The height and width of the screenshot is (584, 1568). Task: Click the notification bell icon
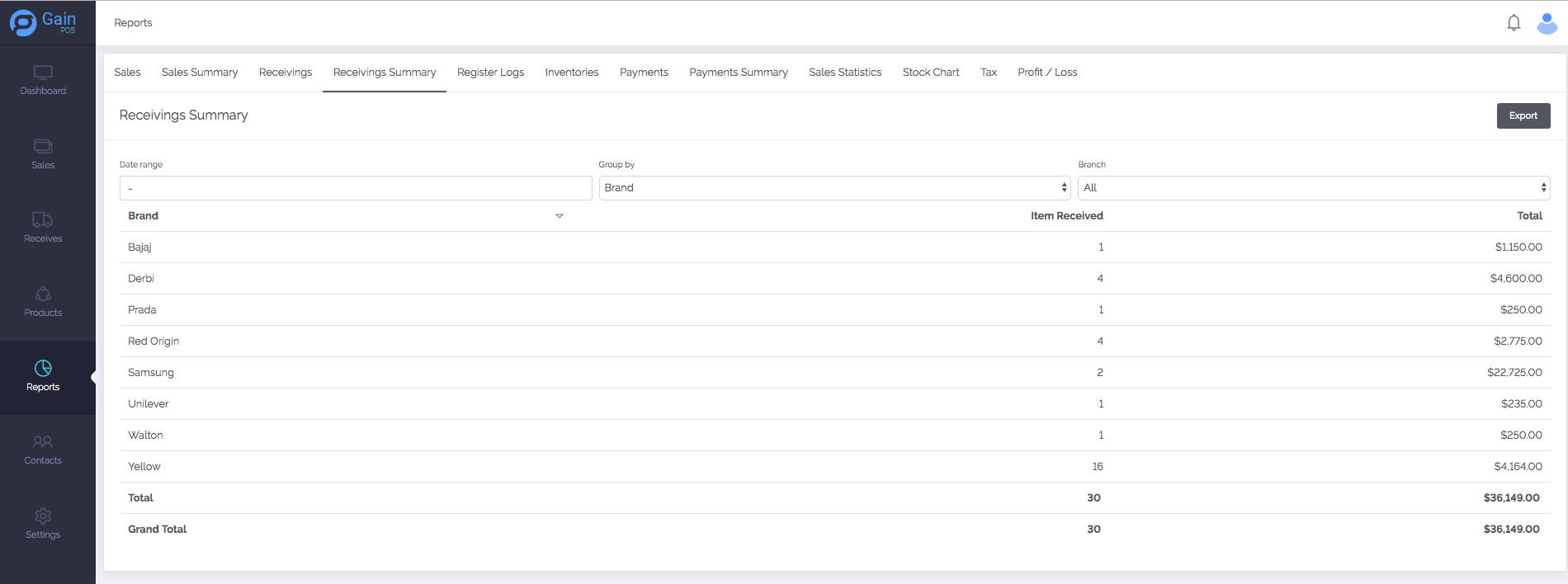point(1514,23)
